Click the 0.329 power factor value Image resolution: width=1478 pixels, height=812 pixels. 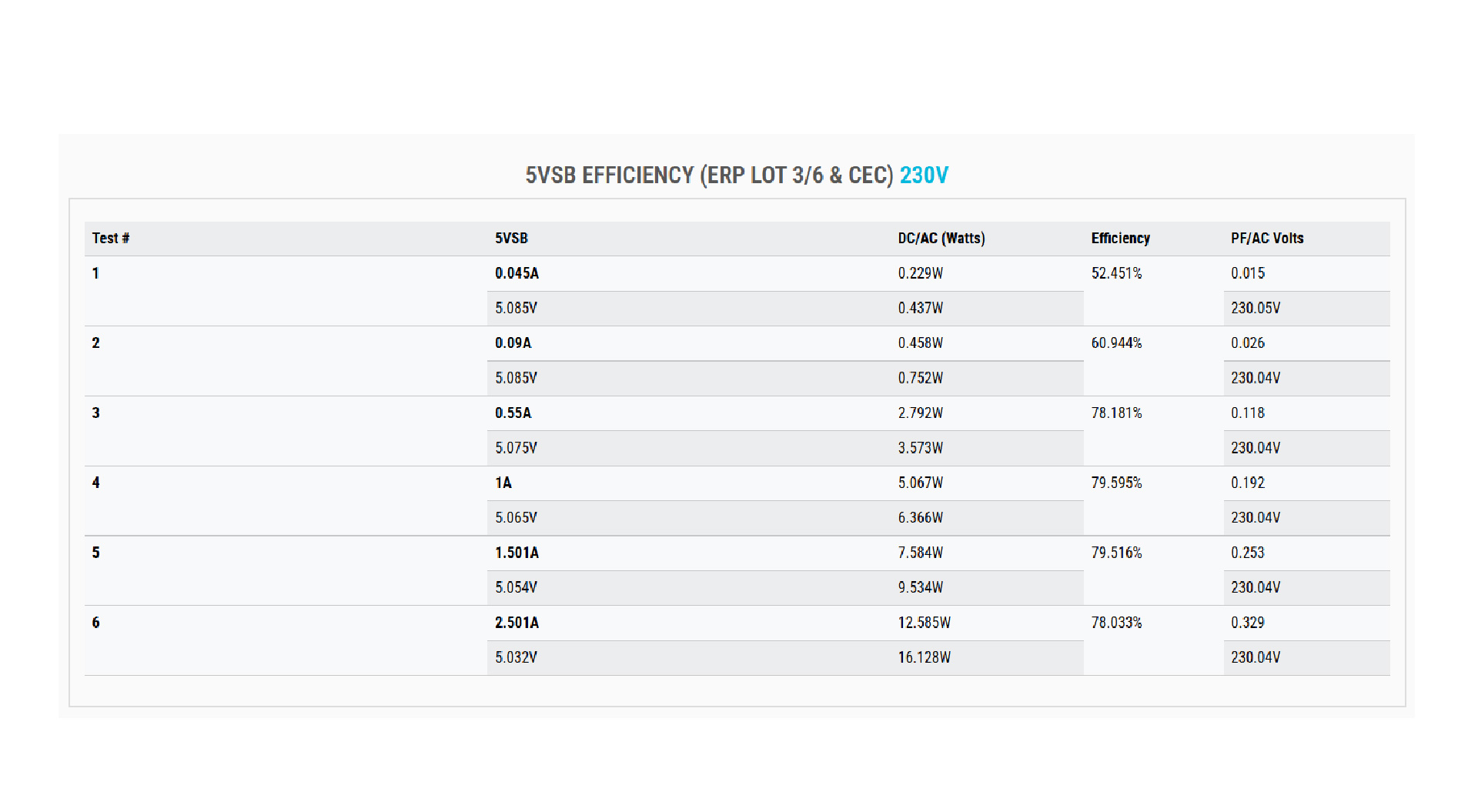point(1247,623)
